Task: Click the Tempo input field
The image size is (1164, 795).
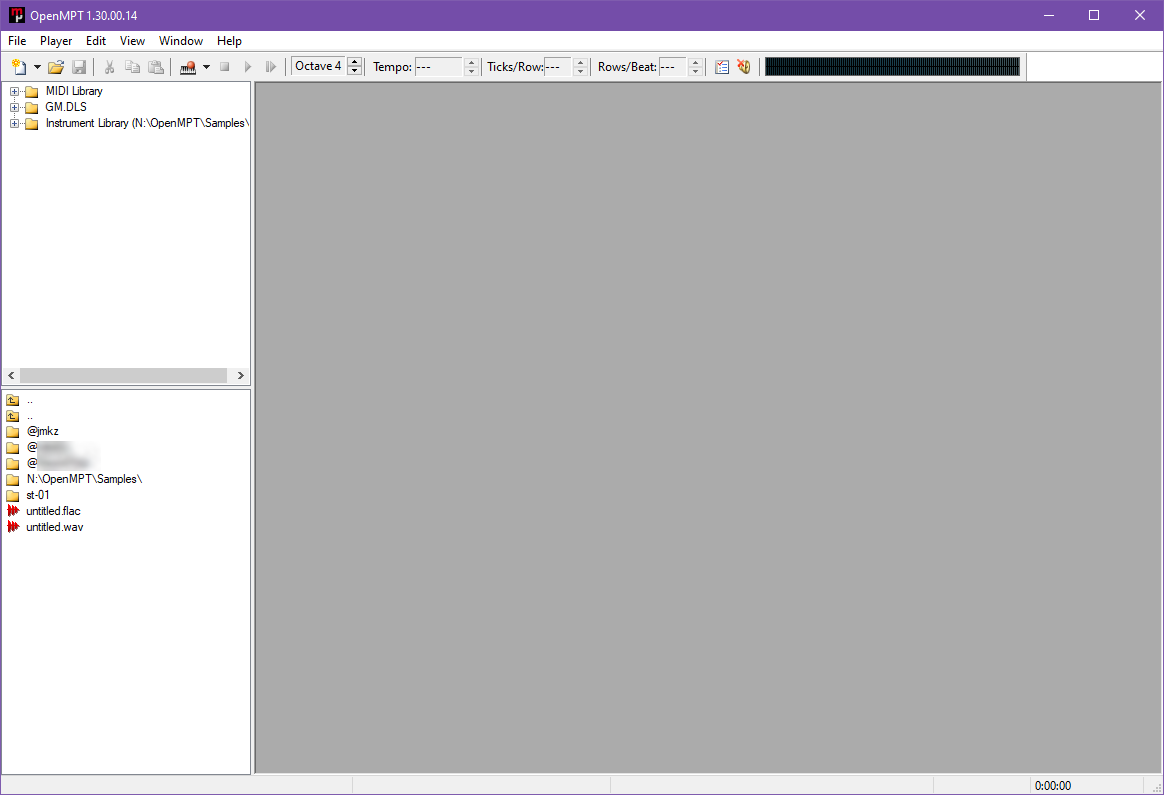Action: pyautogui.click(x=438, y=67)
